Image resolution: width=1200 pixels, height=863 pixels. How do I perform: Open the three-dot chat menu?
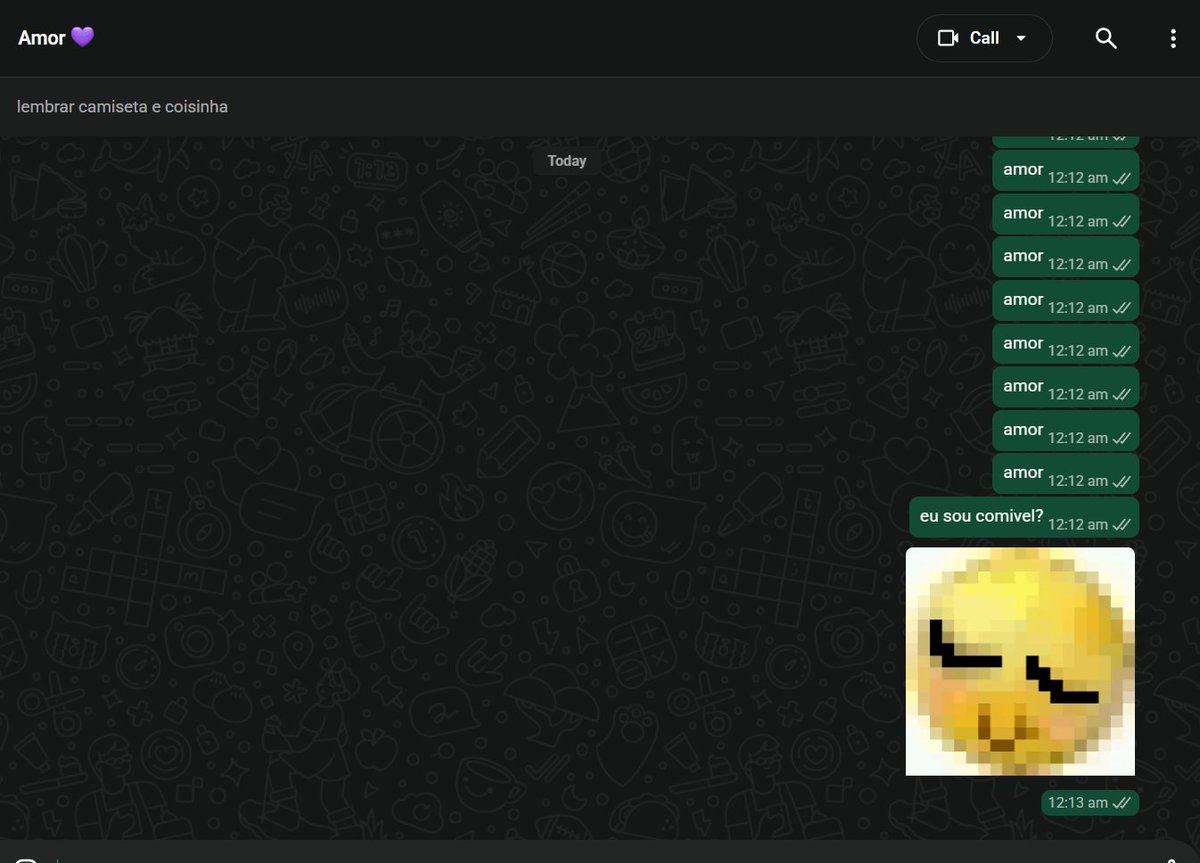(1173, 38)
